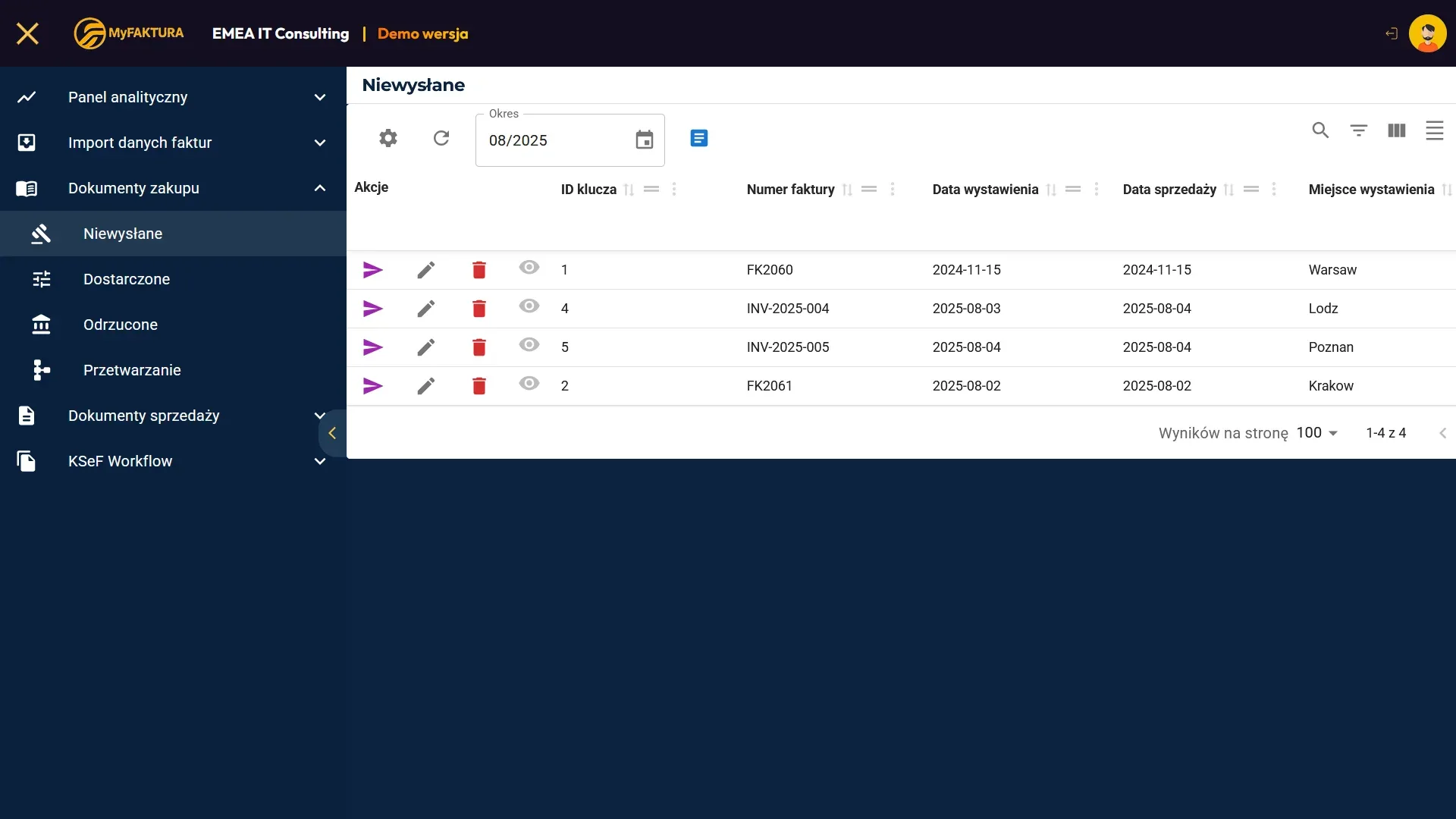Edit invoice INV-2025-004 with the pencil icon
This screenshot has height=819, width=1456.
click(x=426, y=309)
